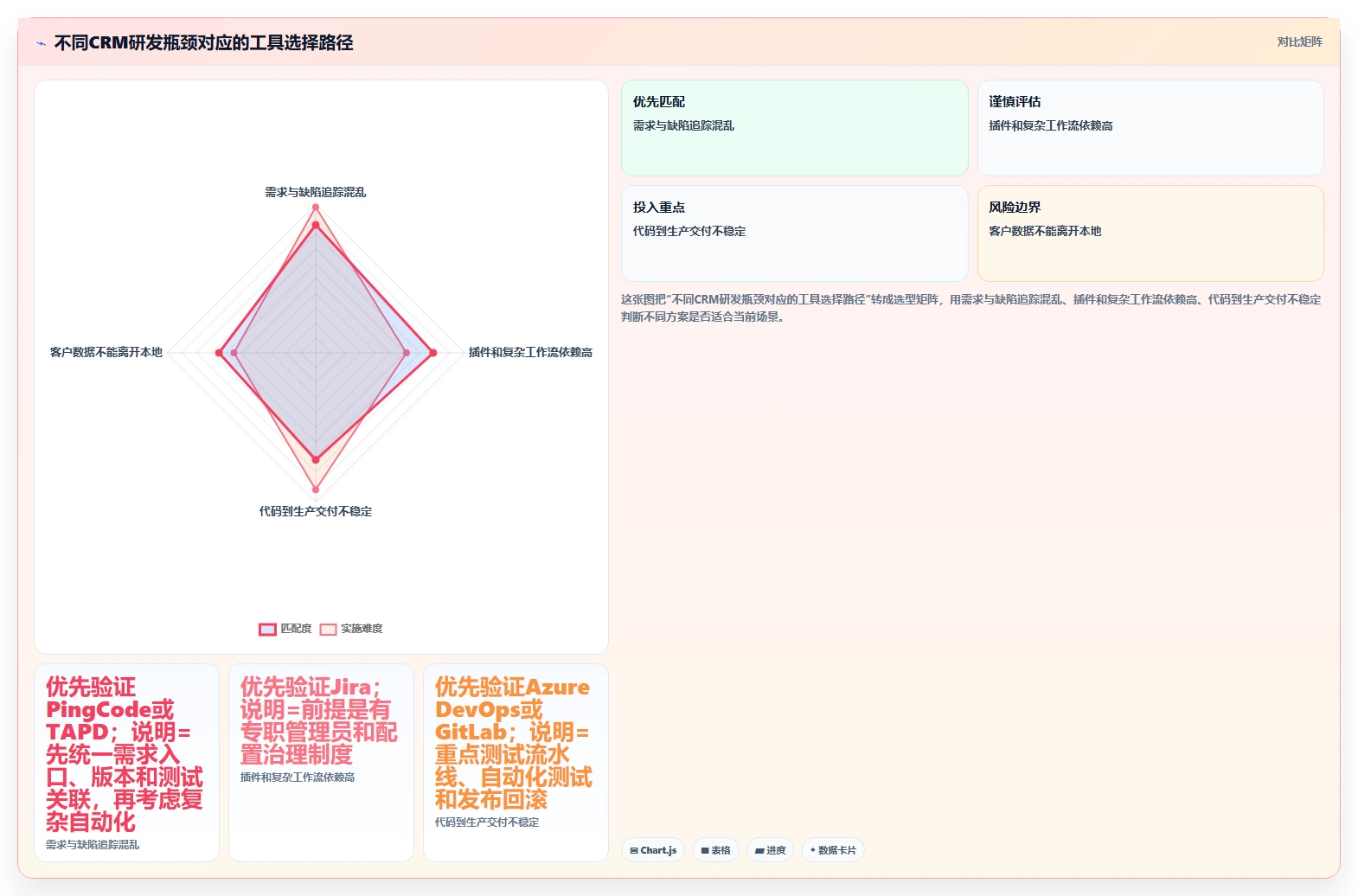Click the right 匹配度 radar data point
This screenshot has height=896, width=1358.
click(433, 353)
